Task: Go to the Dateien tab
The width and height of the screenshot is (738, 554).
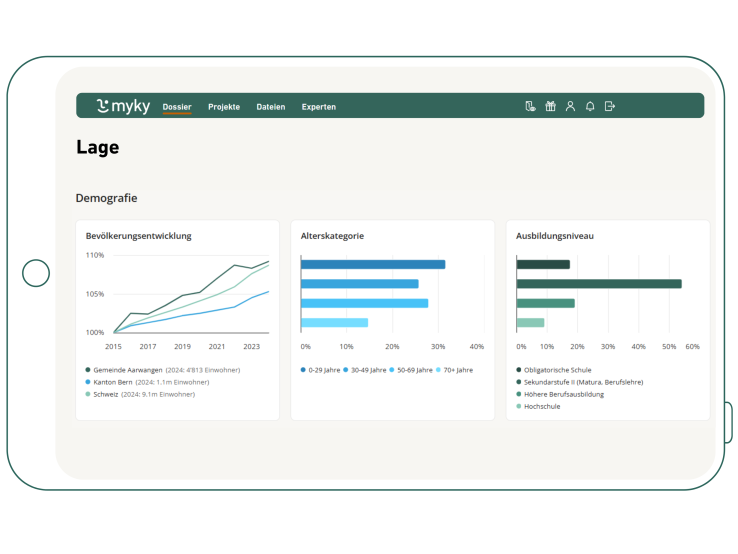Action: tap(270, 107)
